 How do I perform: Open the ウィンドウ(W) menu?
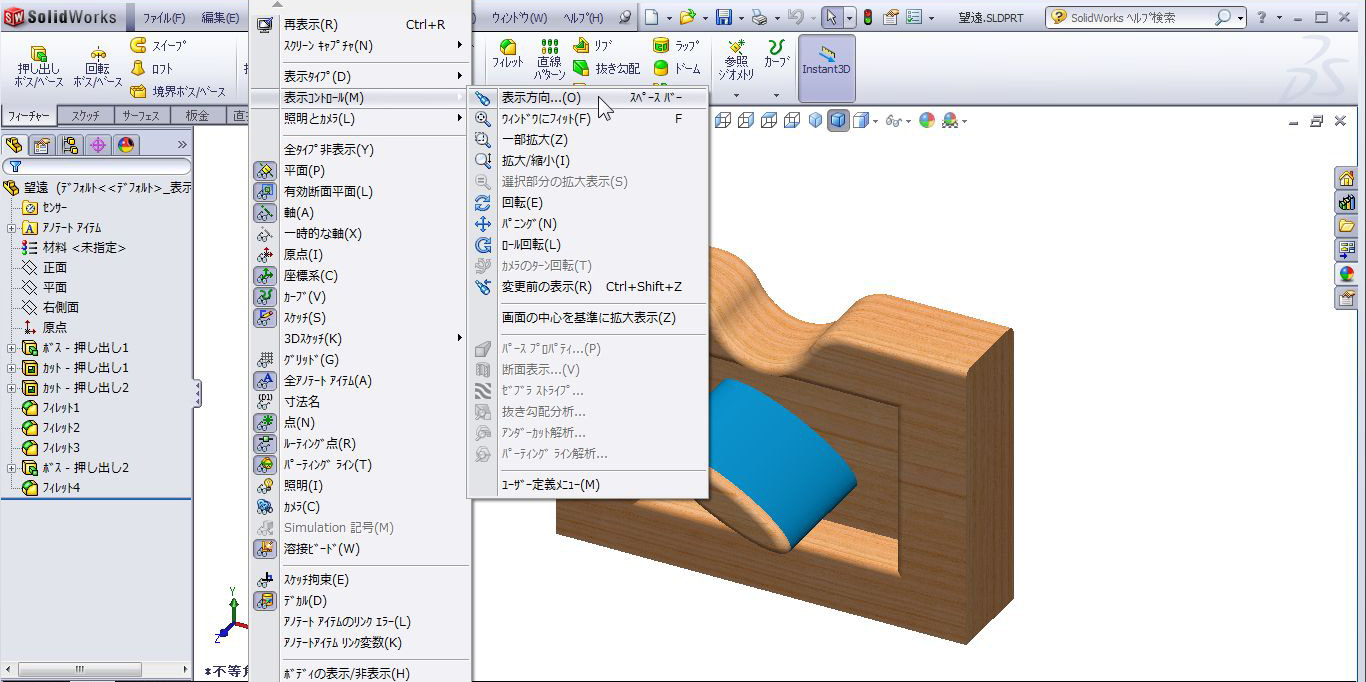click(x=520, y=18)
